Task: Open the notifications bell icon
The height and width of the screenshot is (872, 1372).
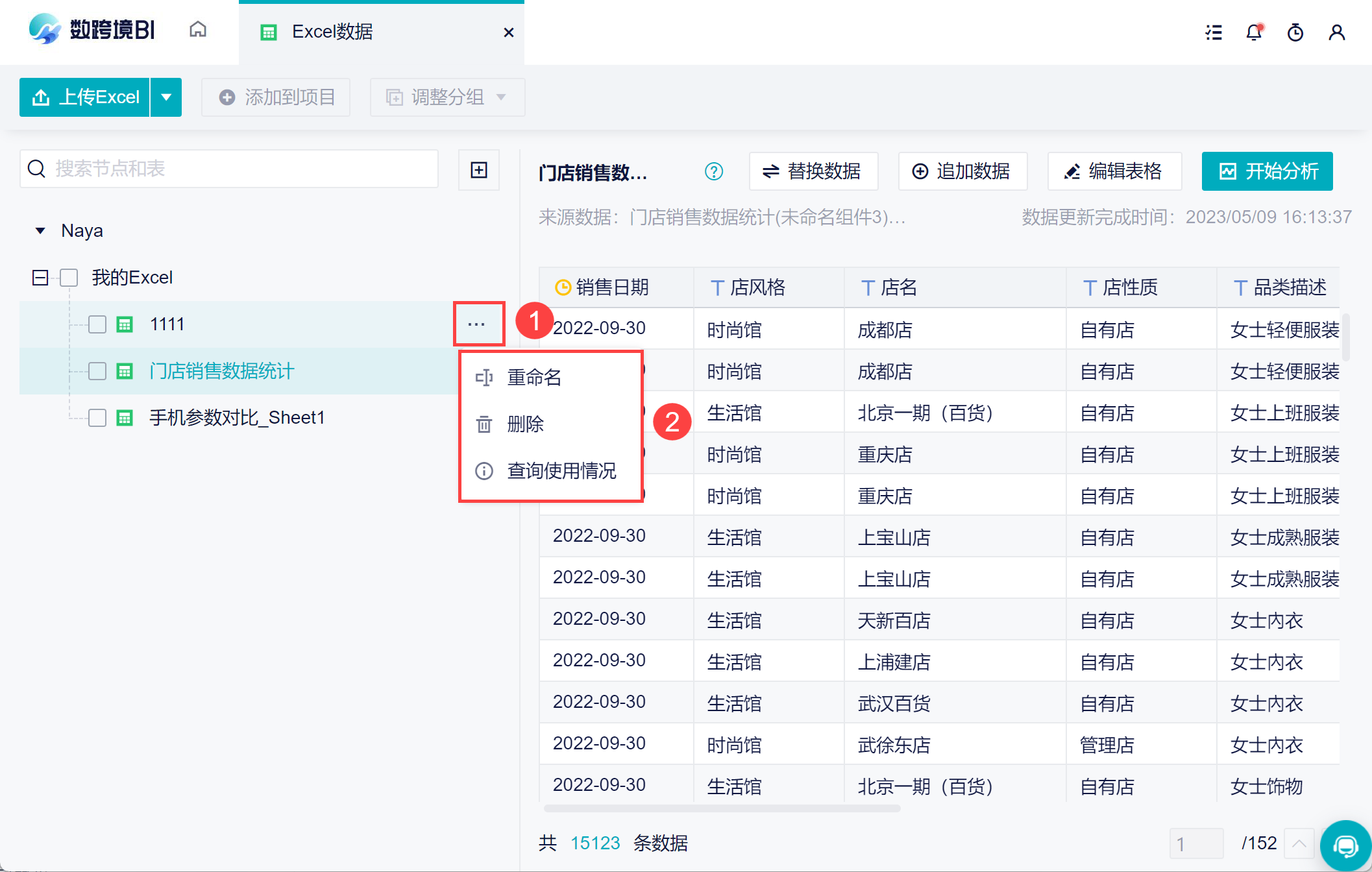Action: 1254,32
